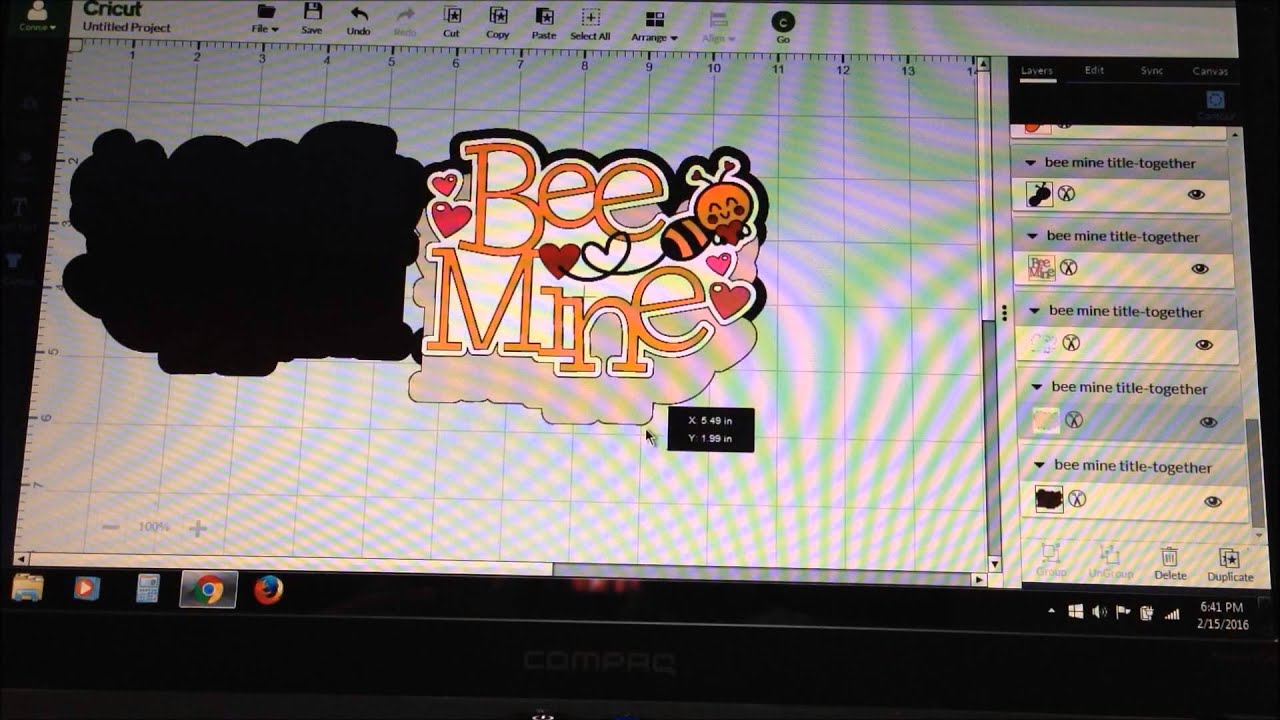Click the 6:41 PM taskbar clock

[x=1221, y=607]
